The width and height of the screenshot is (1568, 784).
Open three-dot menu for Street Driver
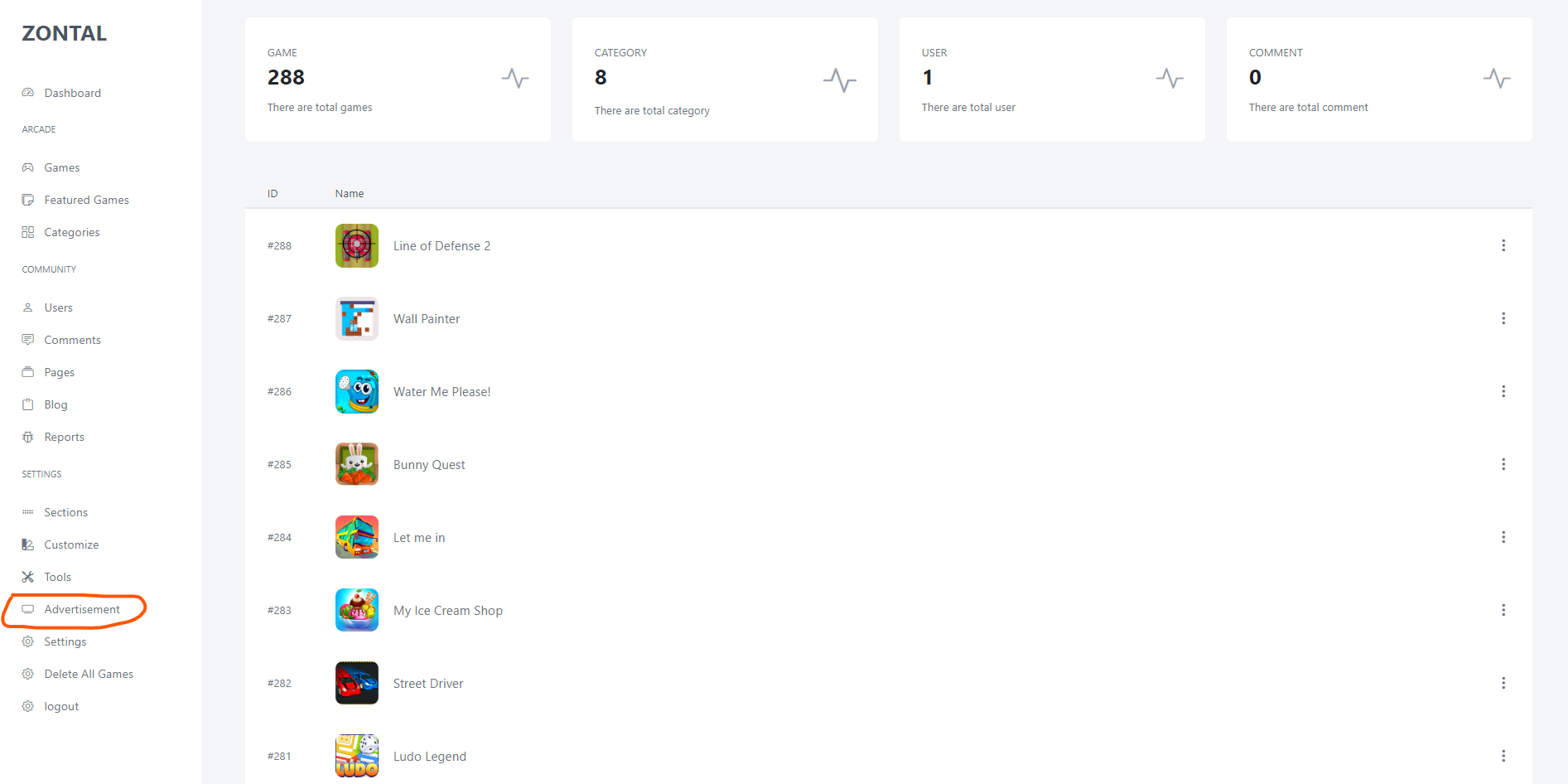point(1503,683)
